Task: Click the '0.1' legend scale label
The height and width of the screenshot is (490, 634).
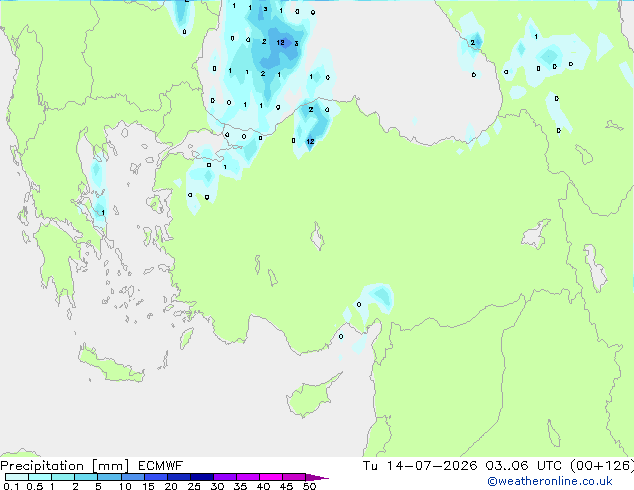Action: pos(11,486)
